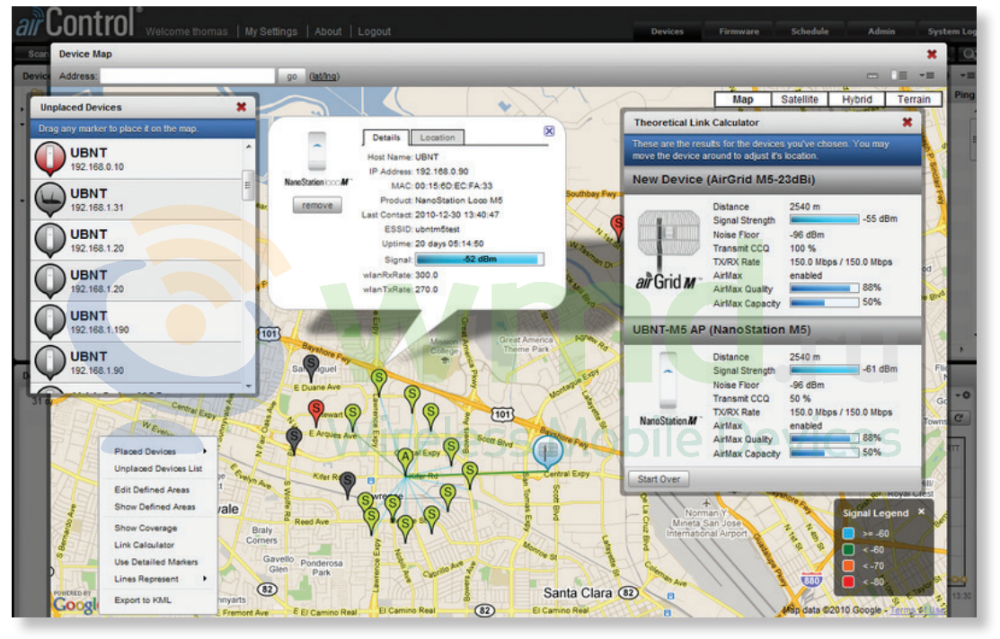This screenshot has height=639, width=1000.
Task: Switch map view to Terrain
Action: pyautogui.click(x=913, y=99)
